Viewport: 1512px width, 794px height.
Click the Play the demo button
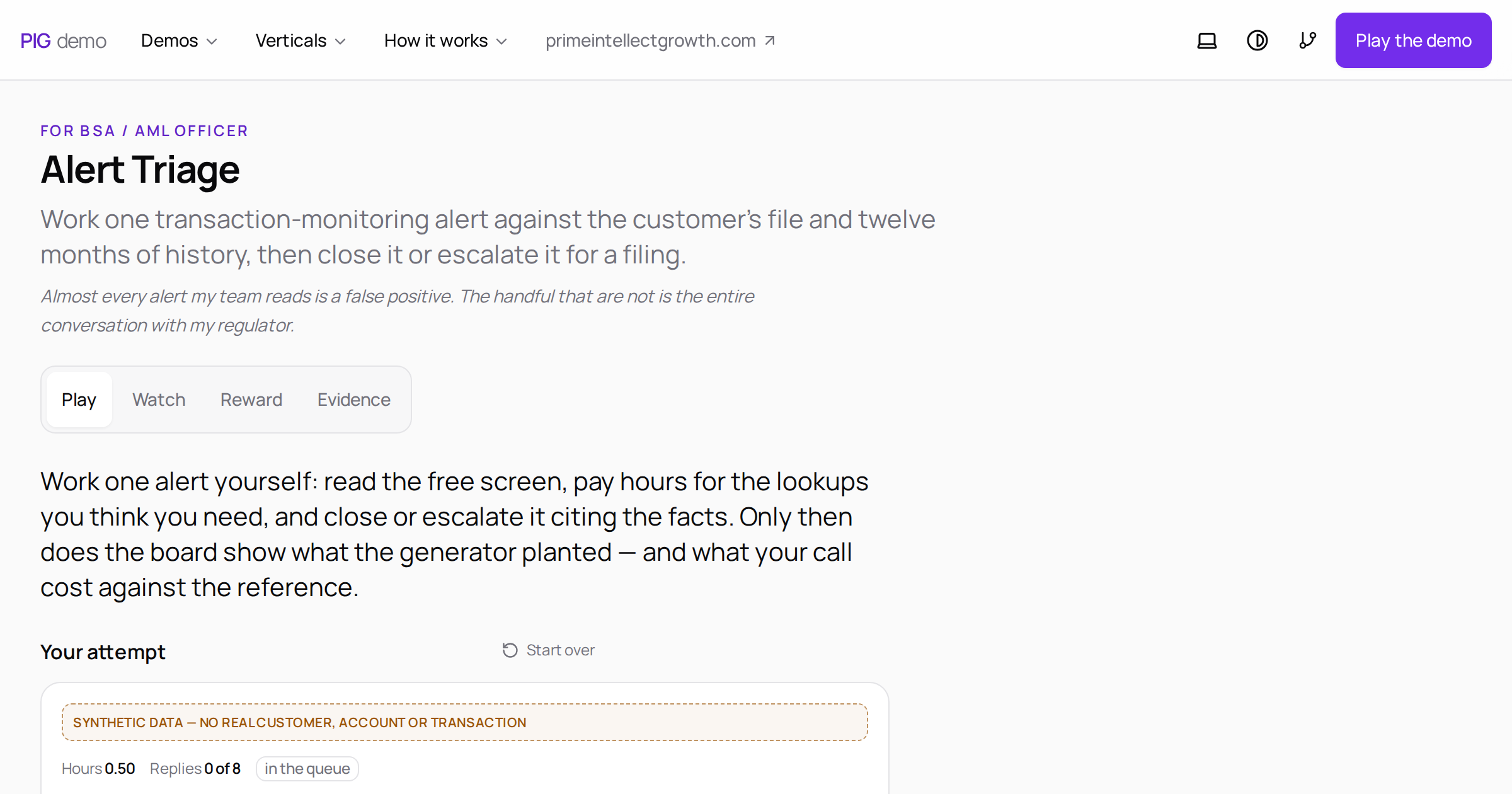pyautogui.click(x=1413, y=40)
